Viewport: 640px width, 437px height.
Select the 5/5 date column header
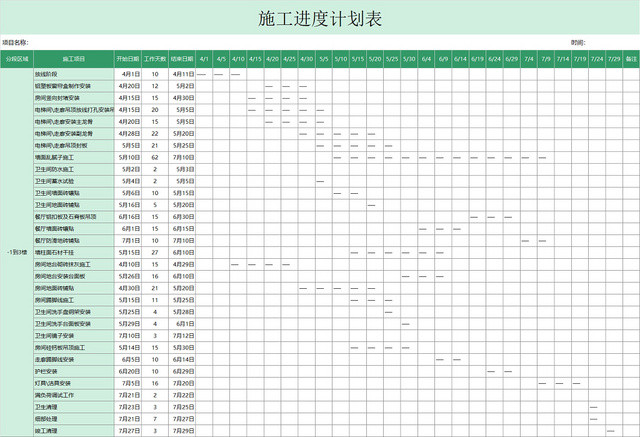click(324, 59)
